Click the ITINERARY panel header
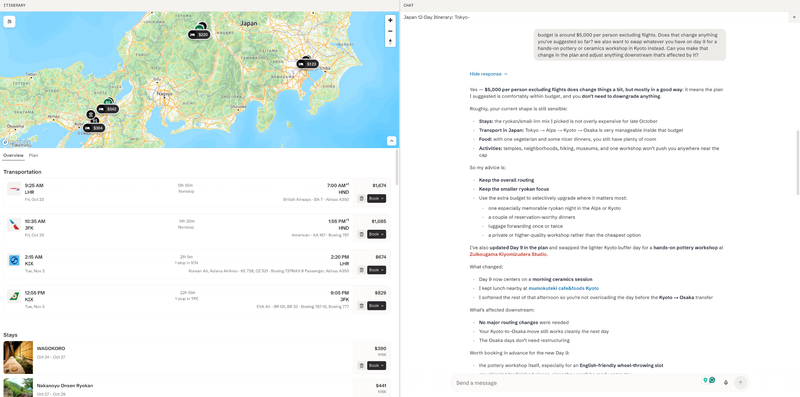 point(15,5)
